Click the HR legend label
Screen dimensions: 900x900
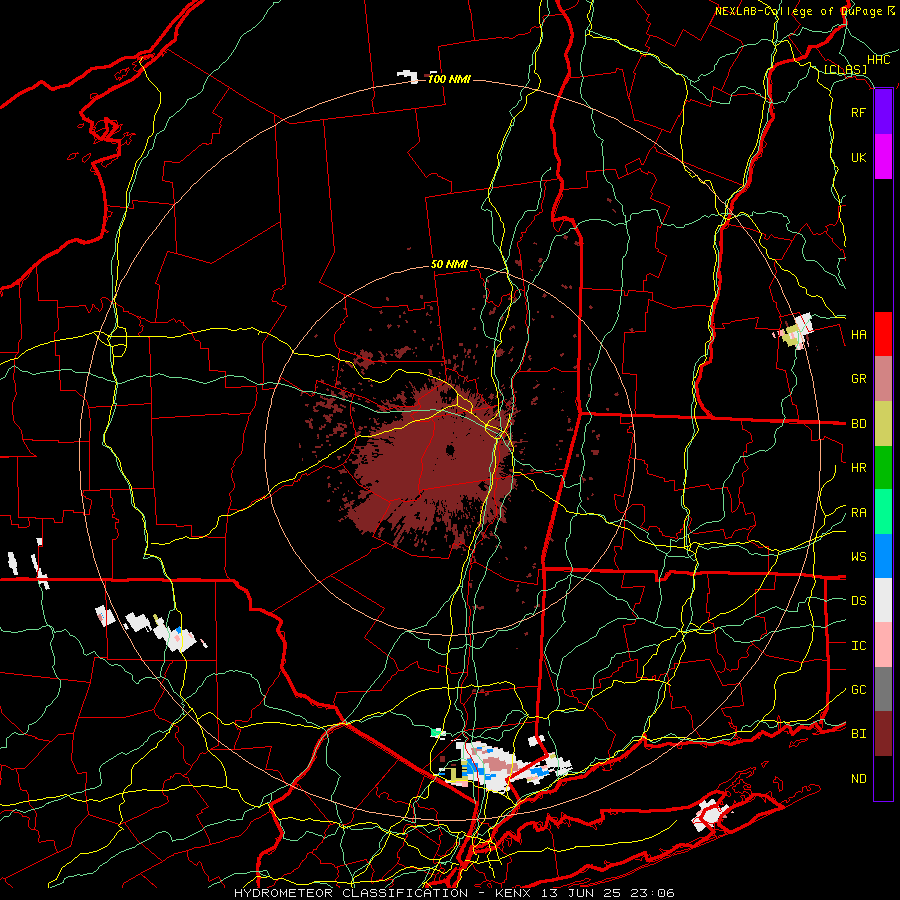tap(858, 468)
